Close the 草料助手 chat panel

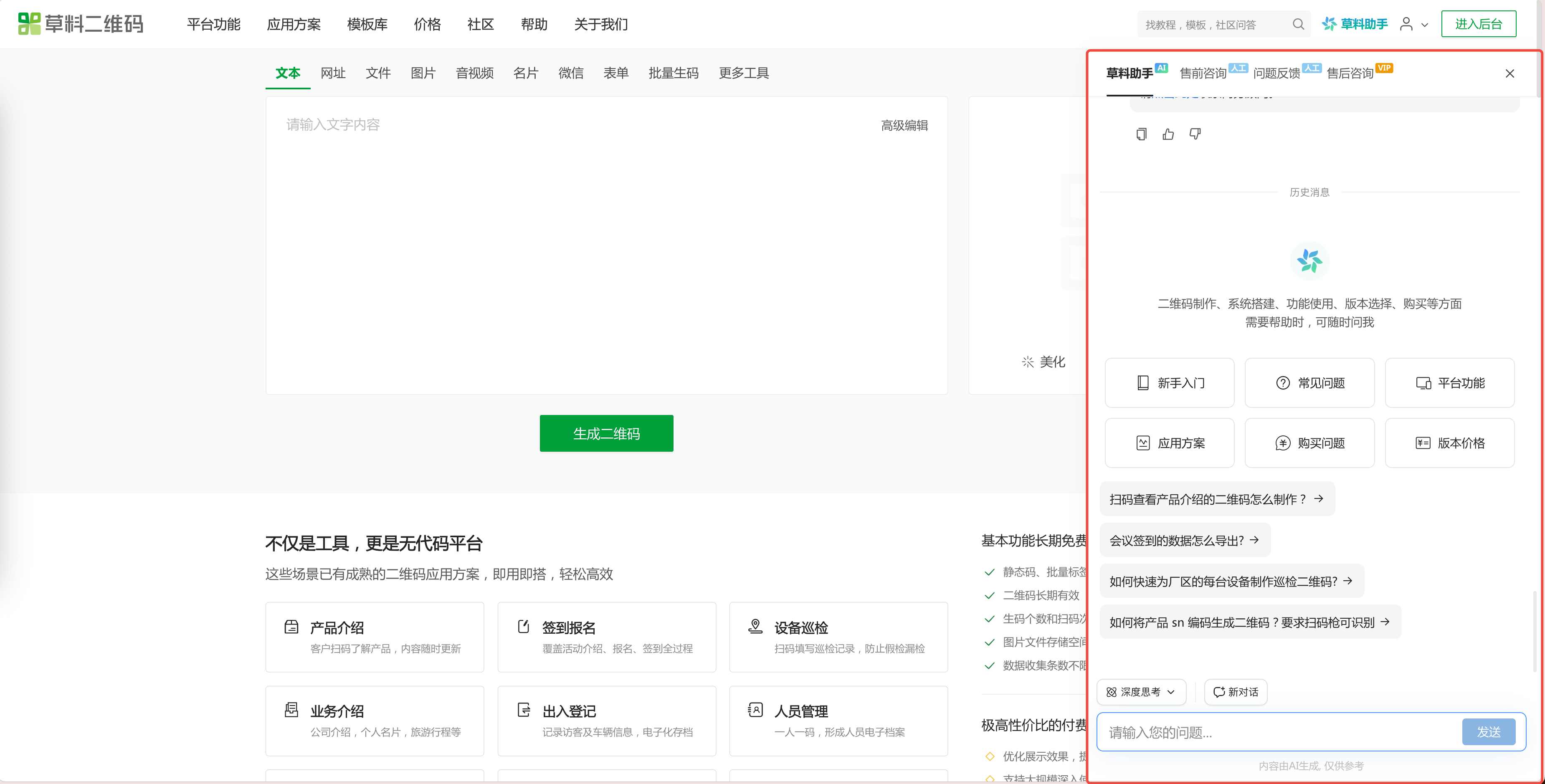(x=1510, y=73)
